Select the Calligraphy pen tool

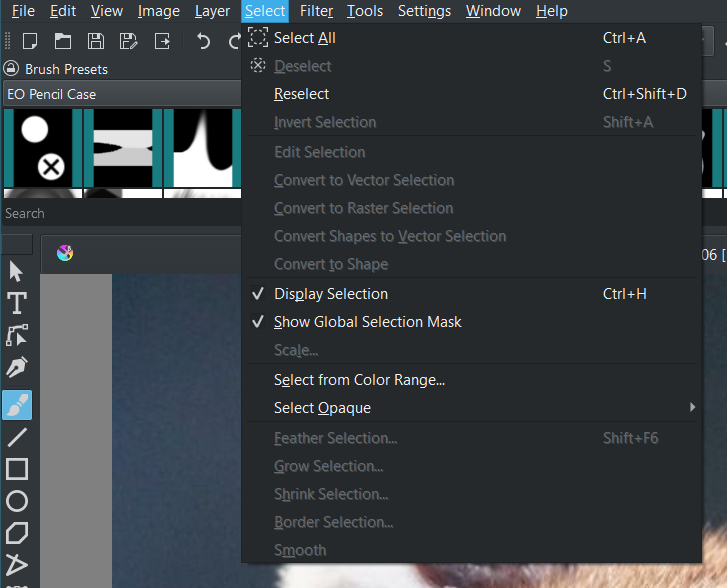[17, 367]
